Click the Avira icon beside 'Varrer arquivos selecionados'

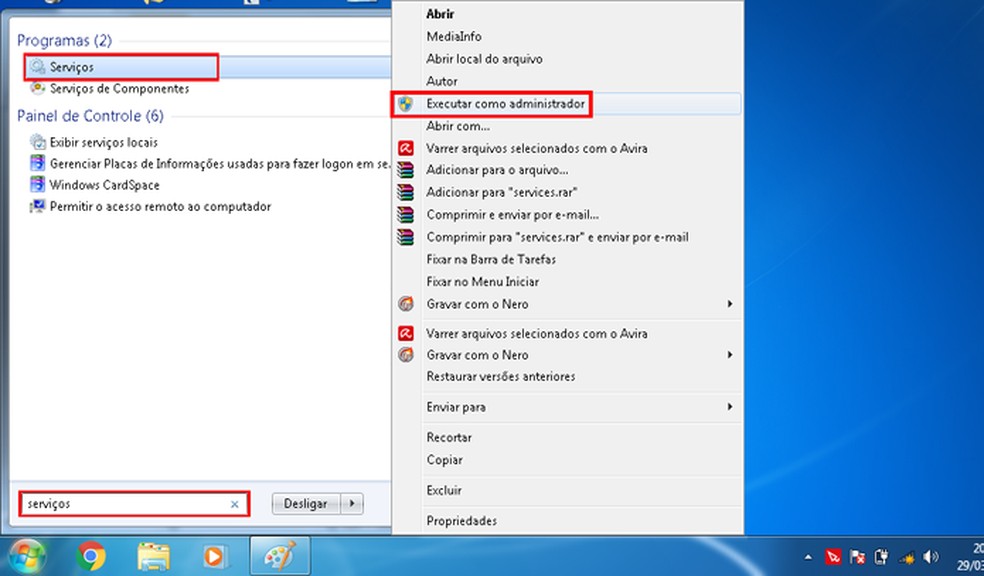406,147
